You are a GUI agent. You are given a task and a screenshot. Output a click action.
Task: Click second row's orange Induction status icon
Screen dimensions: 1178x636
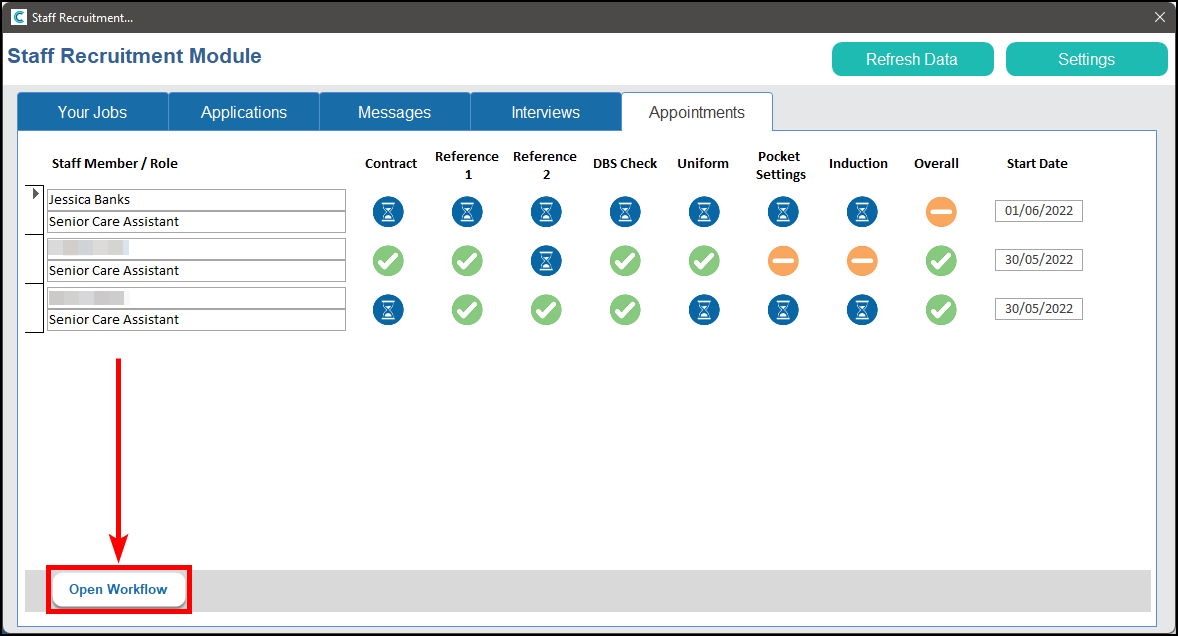point(862,260)
